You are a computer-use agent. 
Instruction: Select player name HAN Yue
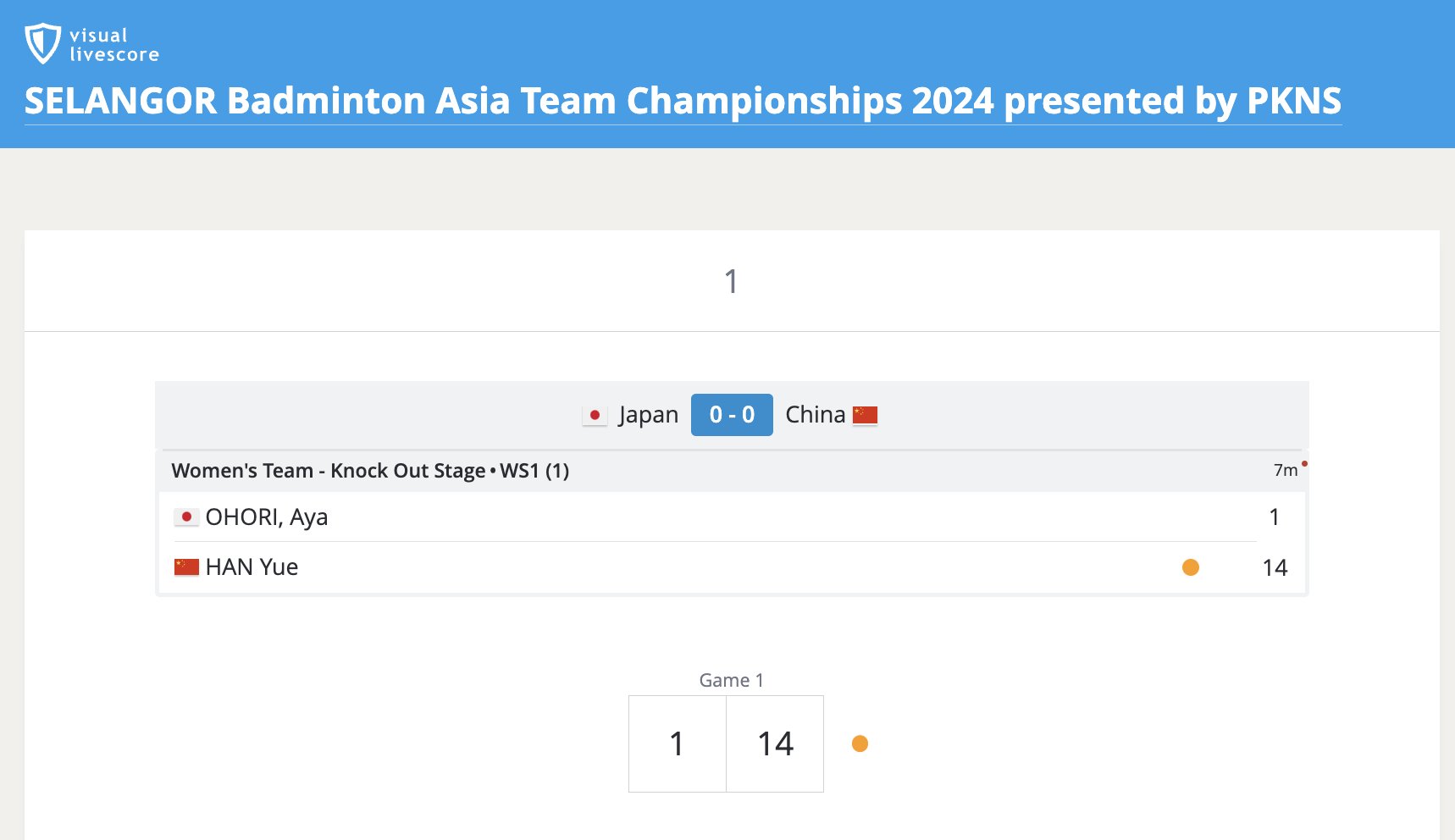pyautogui.click(x=252, y=566)
